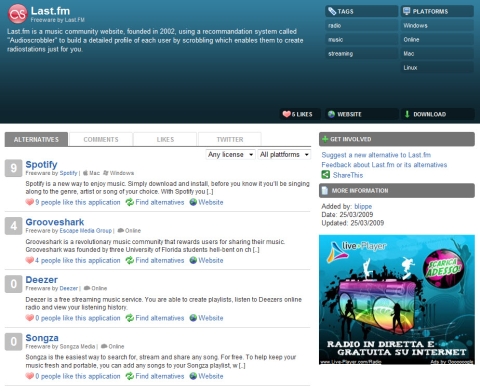Click the Online cloud icon under Grooveshark
This screenshot has height=391, width=480.
(121, 230)
